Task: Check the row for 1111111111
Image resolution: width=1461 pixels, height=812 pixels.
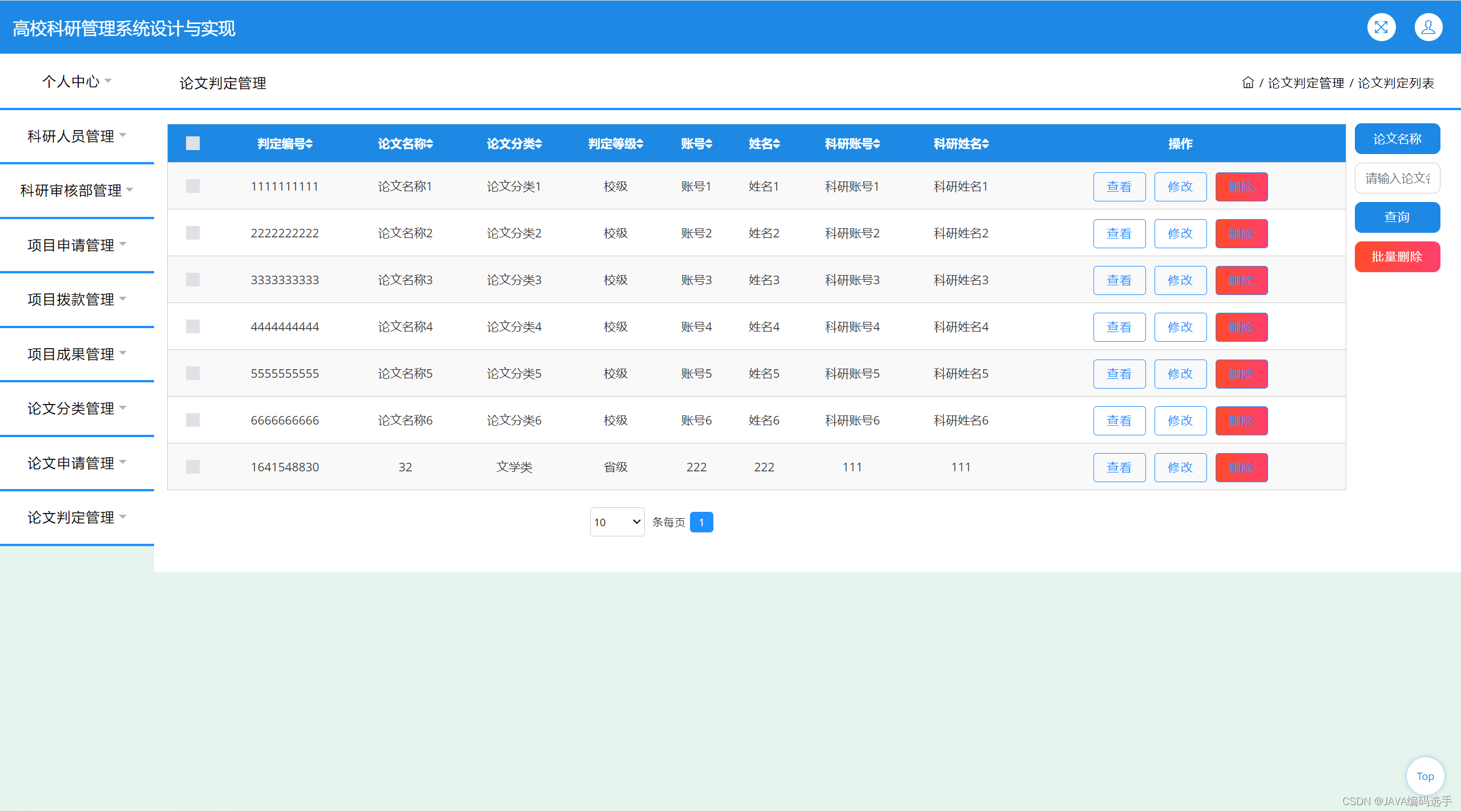Action: click(193, 187)
